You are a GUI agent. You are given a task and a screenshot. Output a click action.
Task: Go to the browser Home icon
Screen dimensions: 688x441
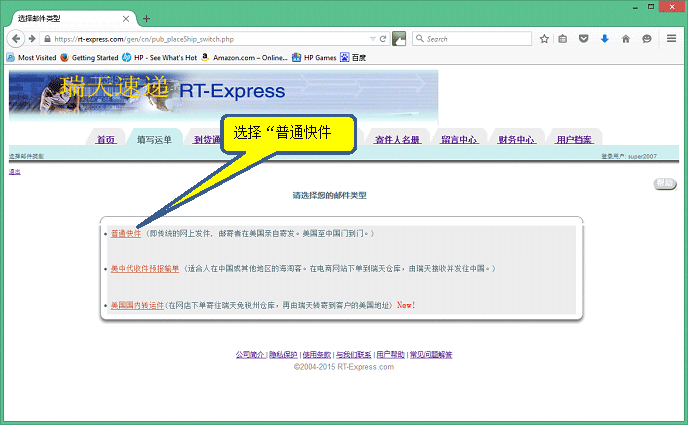point(626,39)
